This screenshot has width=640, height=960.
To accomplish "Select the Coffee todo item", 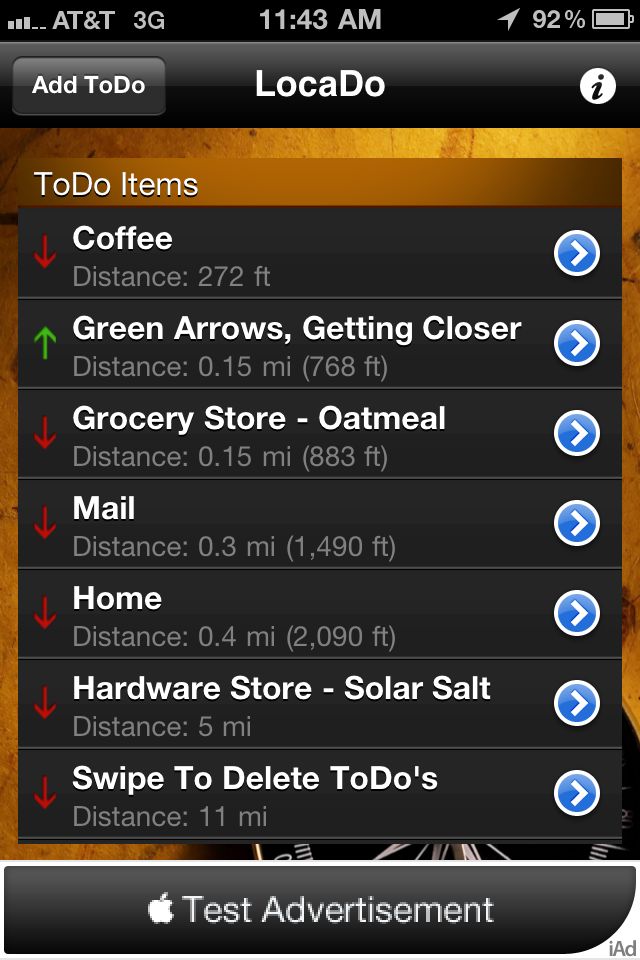I will pyautogui.click(x=320, y=253).
